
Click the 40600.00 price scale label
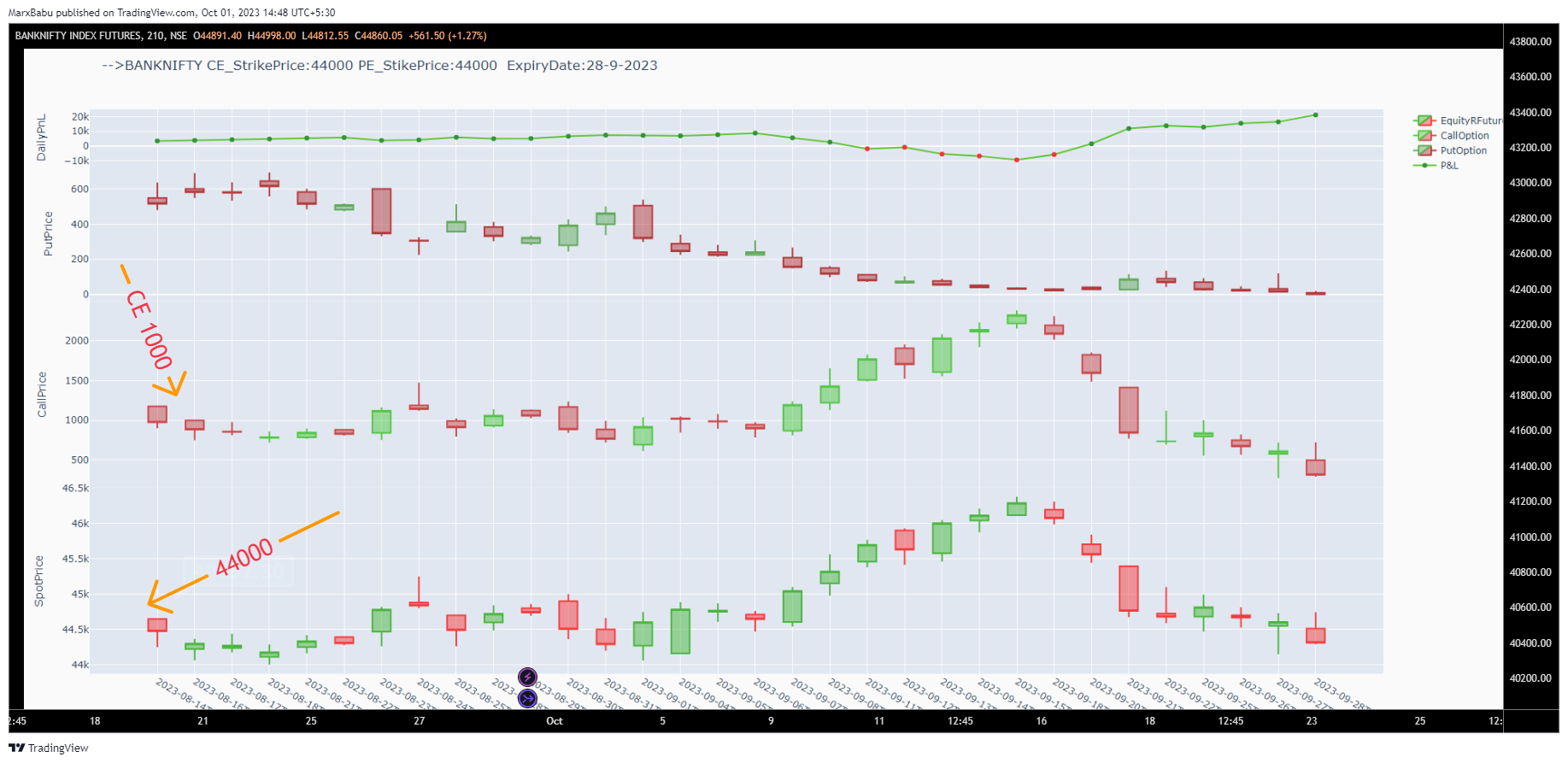click(1530, 607)
